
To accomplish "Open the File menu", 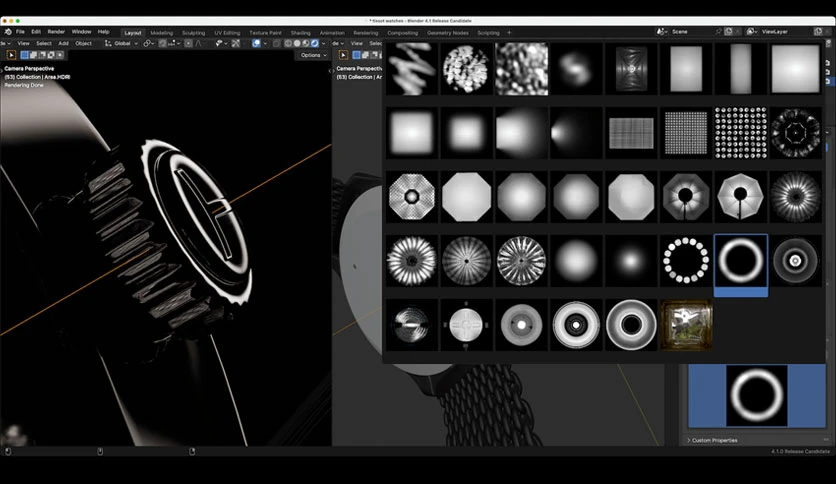I will [20, 32].
